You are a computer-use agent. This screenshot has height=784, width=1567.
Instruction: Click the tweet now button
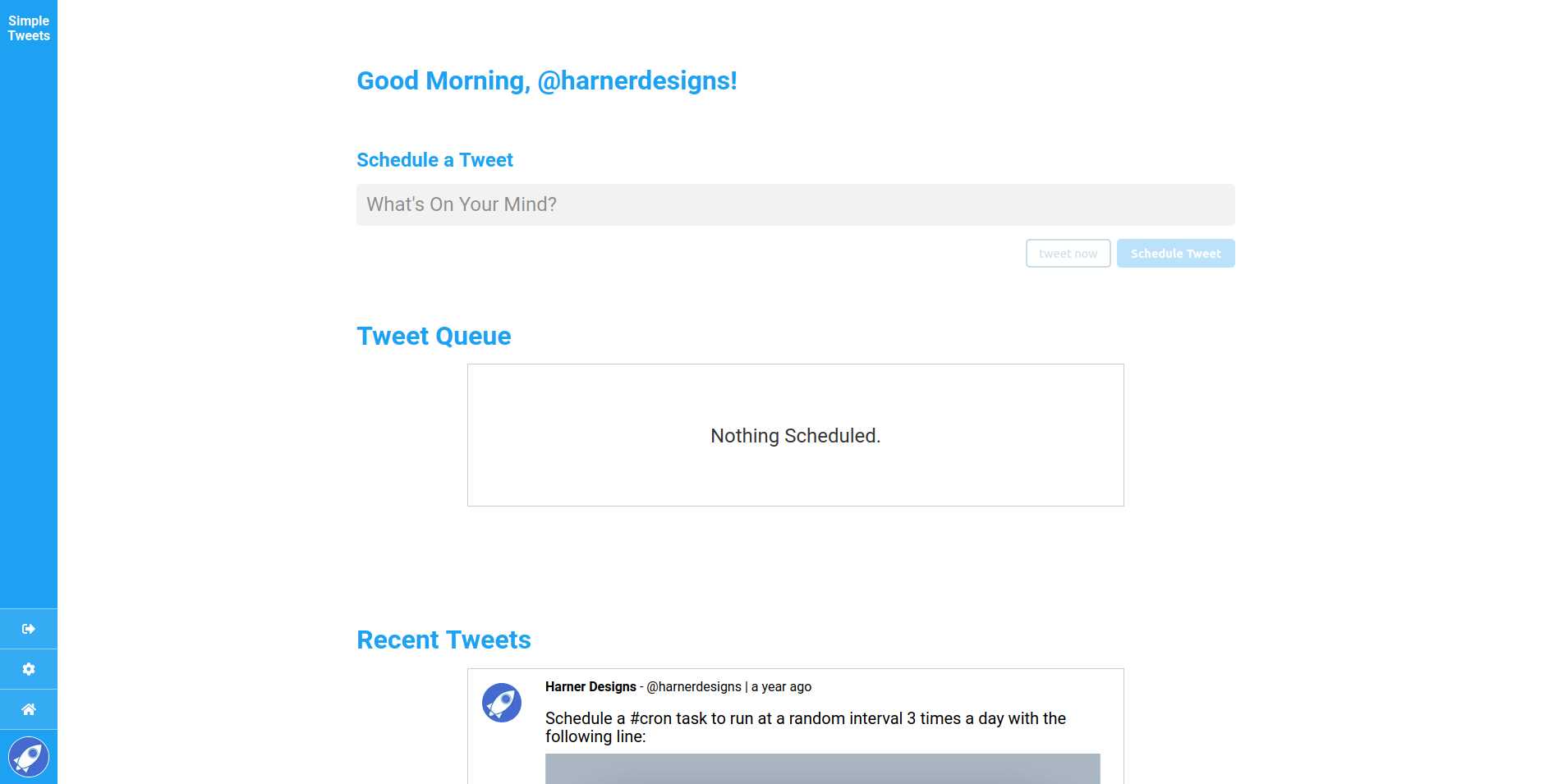tap(1068, 253)
